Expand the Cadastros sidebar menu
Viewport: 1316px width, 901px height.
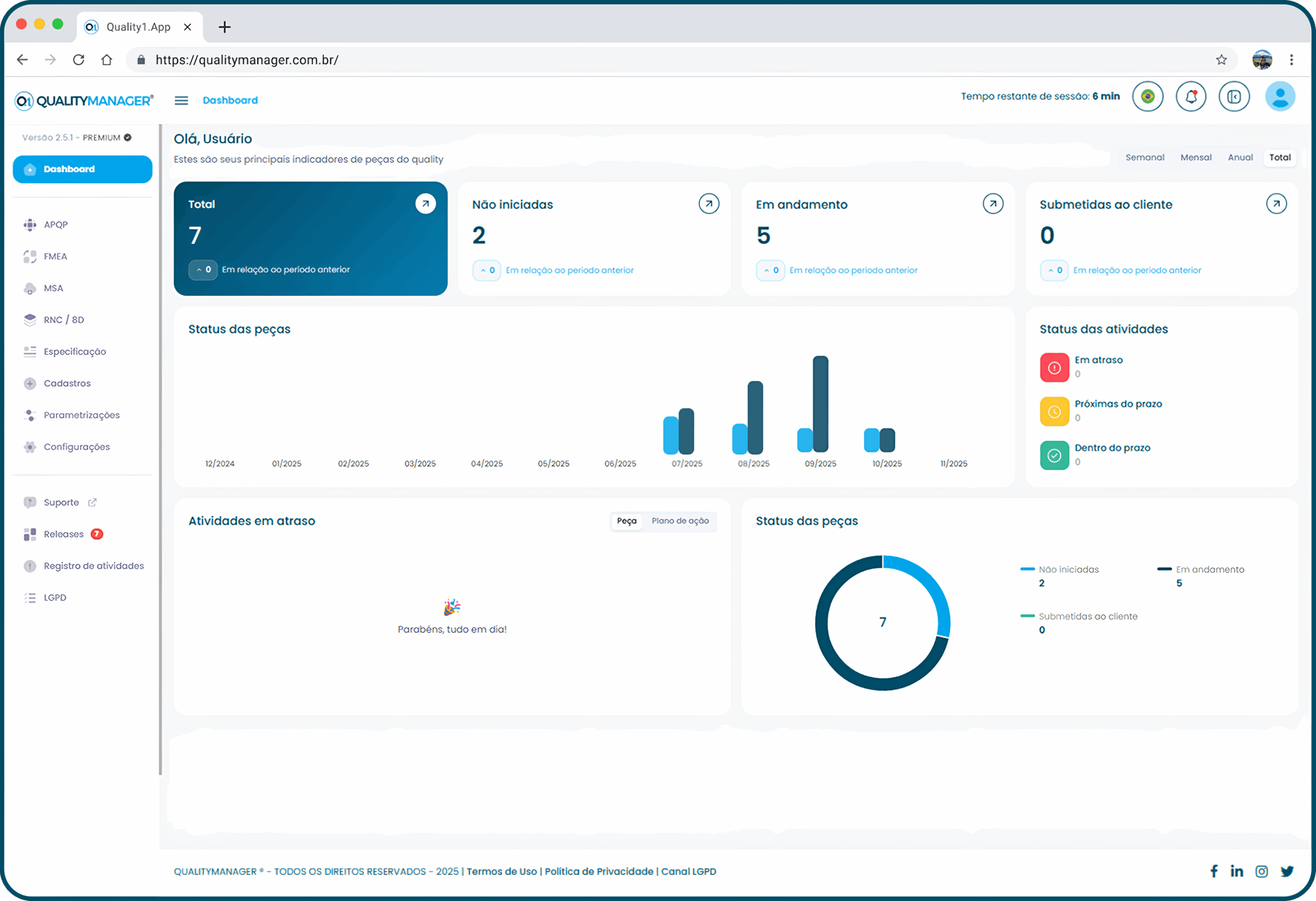[x=67, y=383]
